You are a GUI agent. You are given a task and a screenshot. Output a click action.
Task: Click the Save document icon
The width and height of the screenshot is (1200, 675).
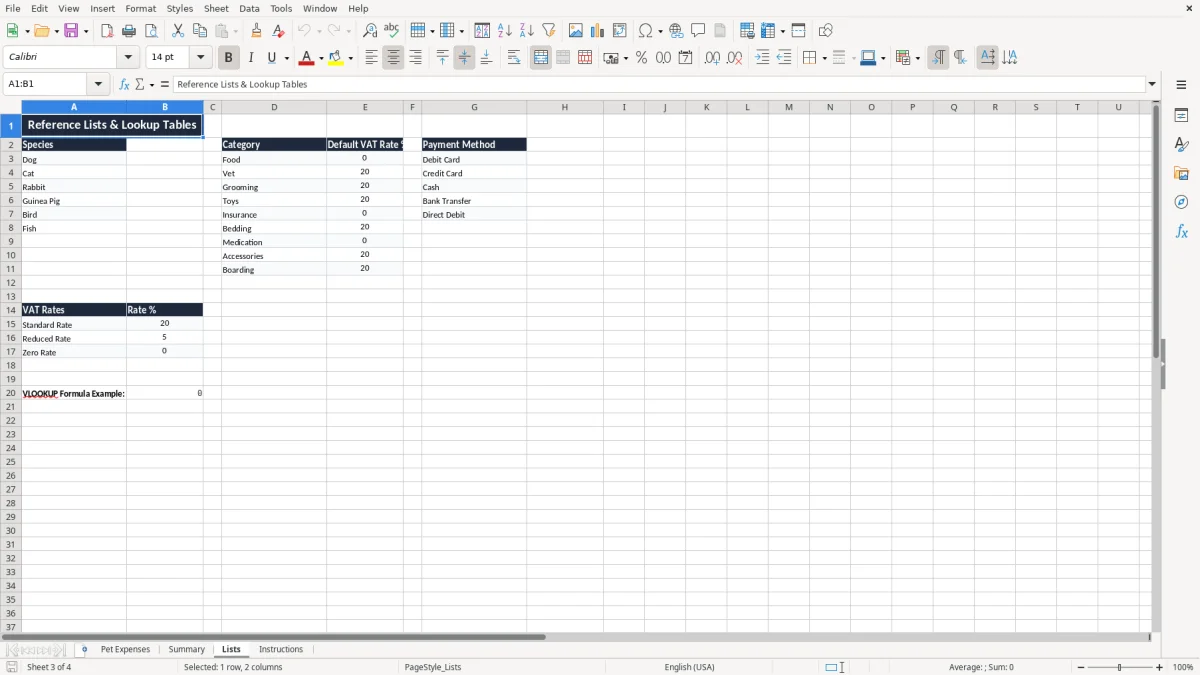tap(71, 31)
